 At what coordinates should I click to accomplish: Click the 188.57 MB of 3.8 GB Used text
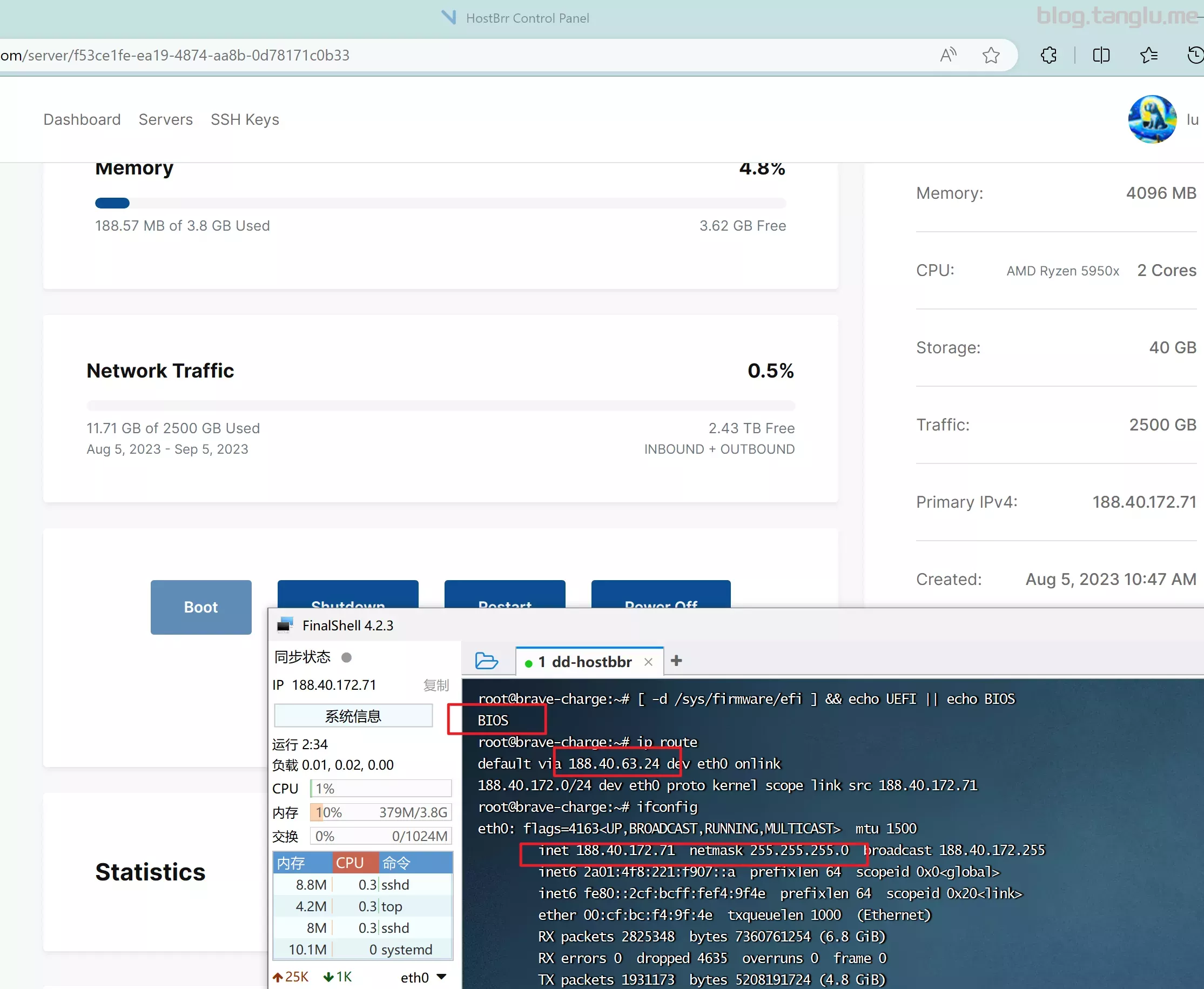click(183, 226)
